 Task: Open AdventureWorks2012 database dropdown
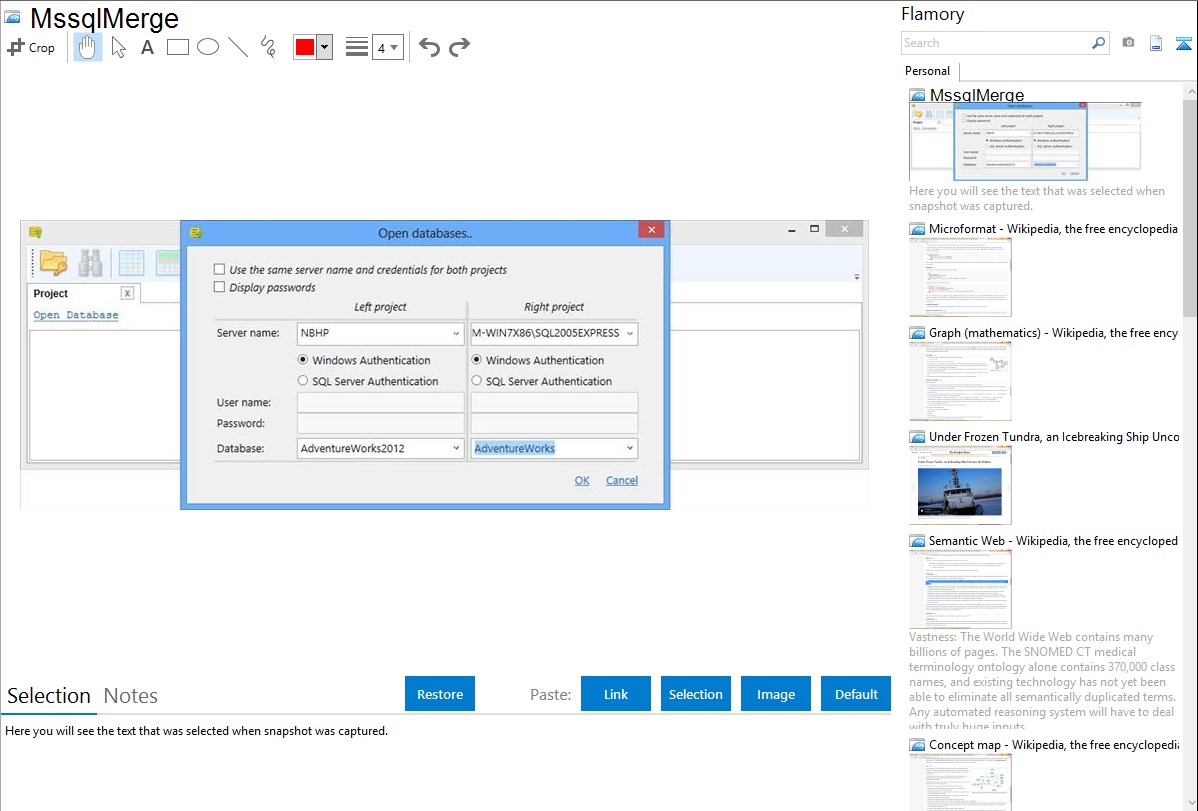[x=456, y=448]
